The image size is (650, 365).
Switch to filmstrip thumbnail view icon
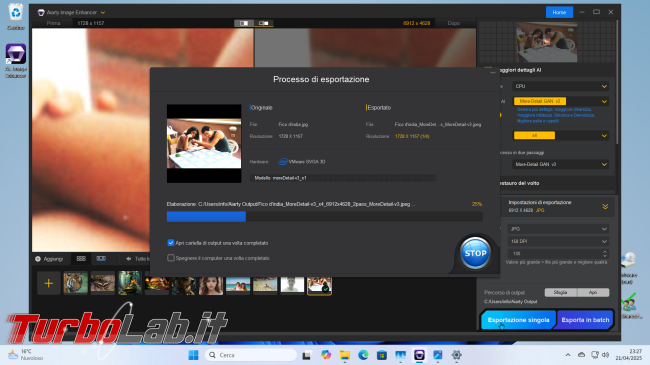pyautogui.click(x=101, y=258)
